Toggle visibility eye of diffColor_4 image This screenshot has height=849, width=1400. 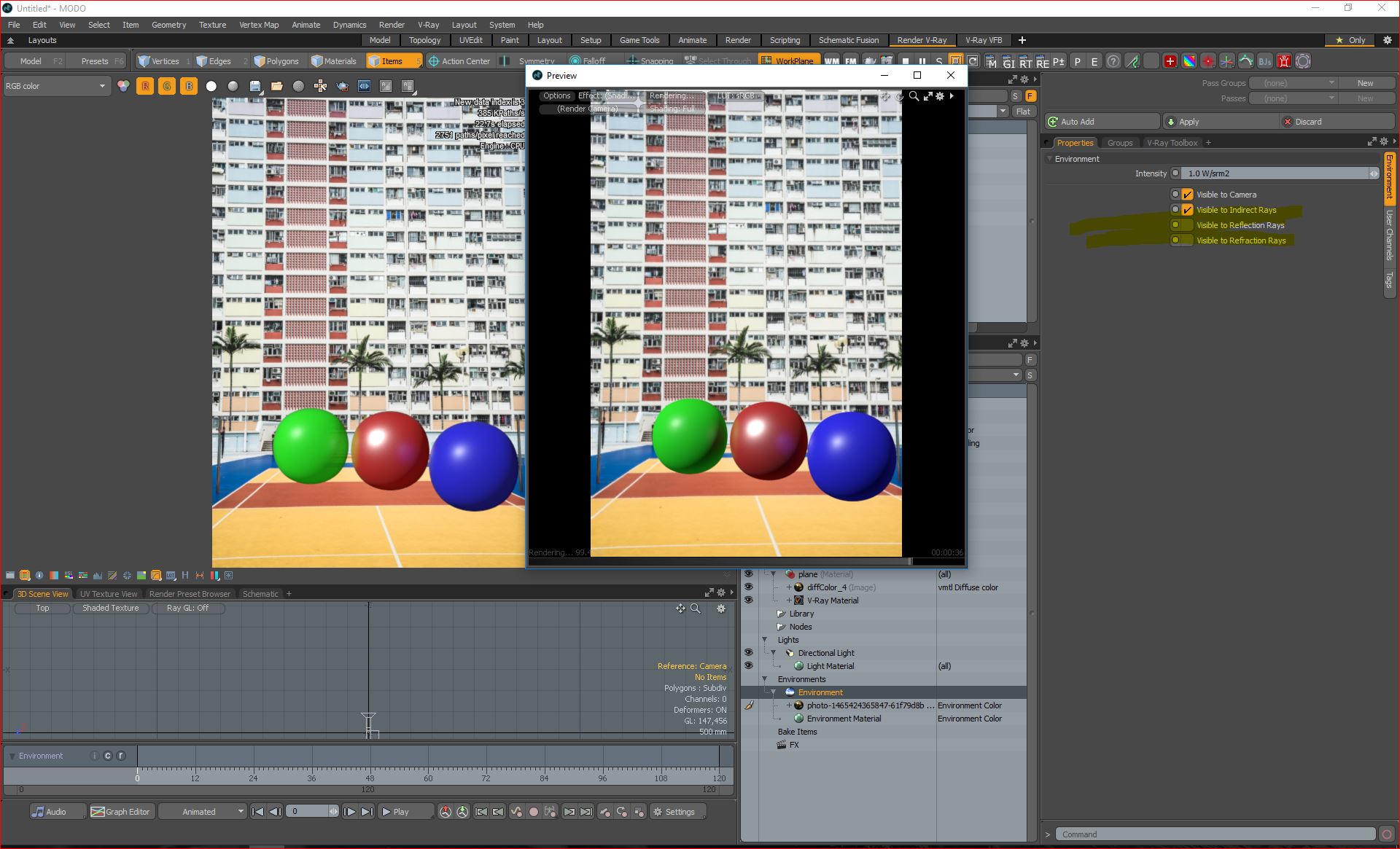[748, 587]
